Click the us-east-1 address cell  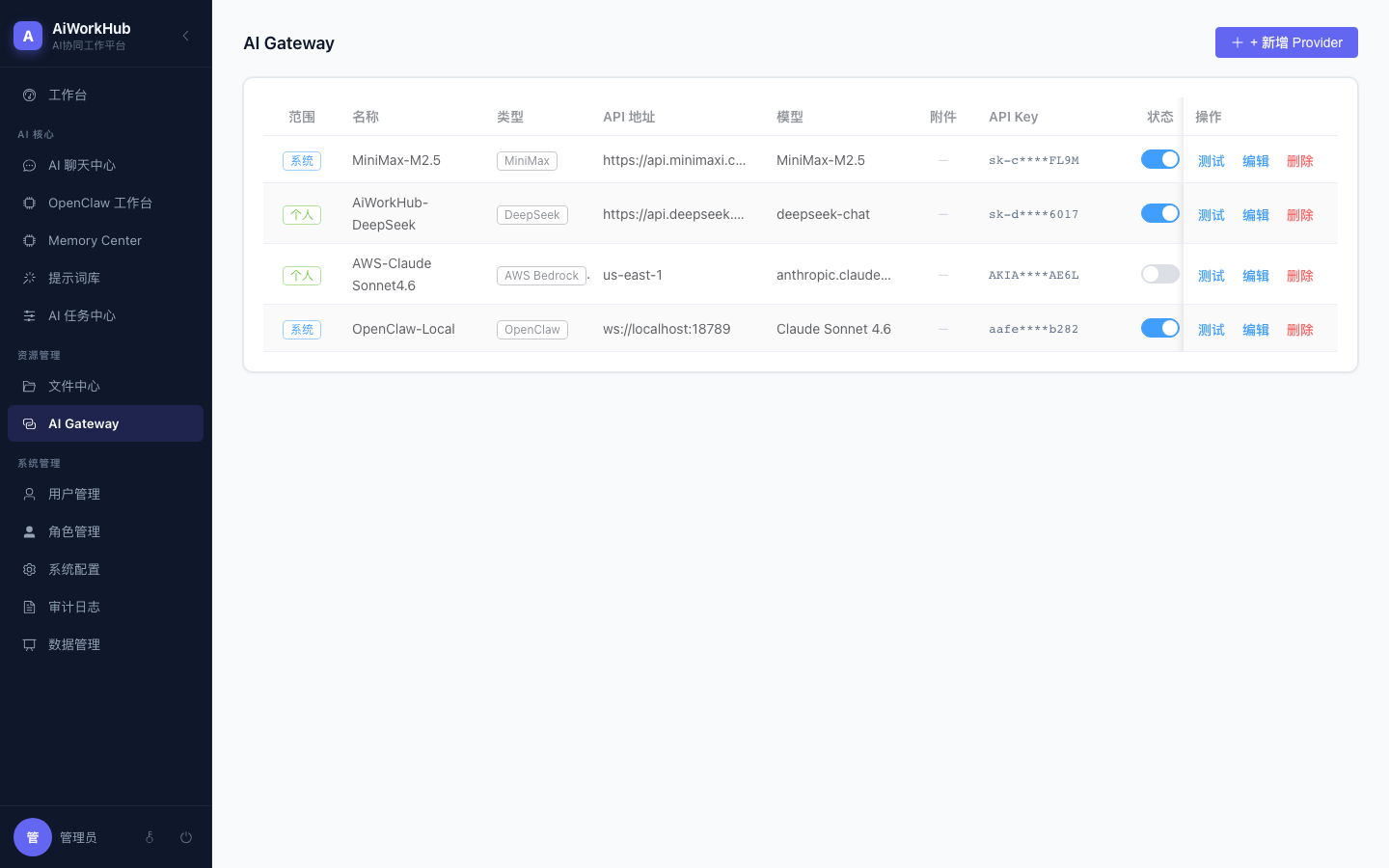[633, 275]
